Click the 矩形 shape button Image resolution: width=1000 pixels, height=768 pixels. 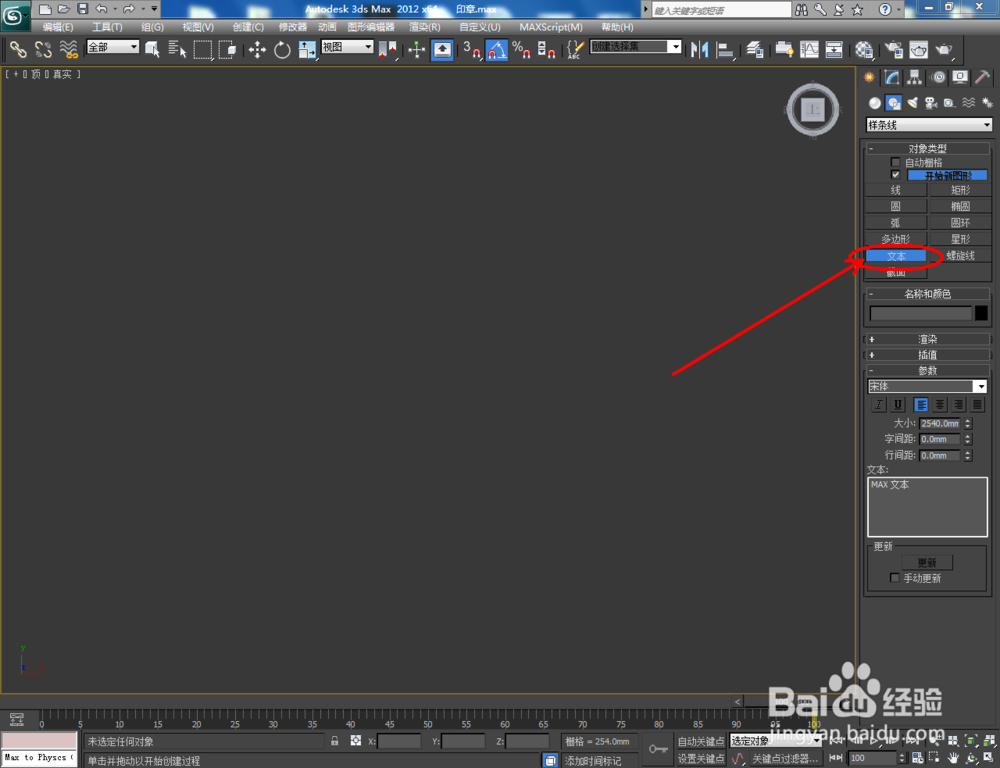pos(960,189)
